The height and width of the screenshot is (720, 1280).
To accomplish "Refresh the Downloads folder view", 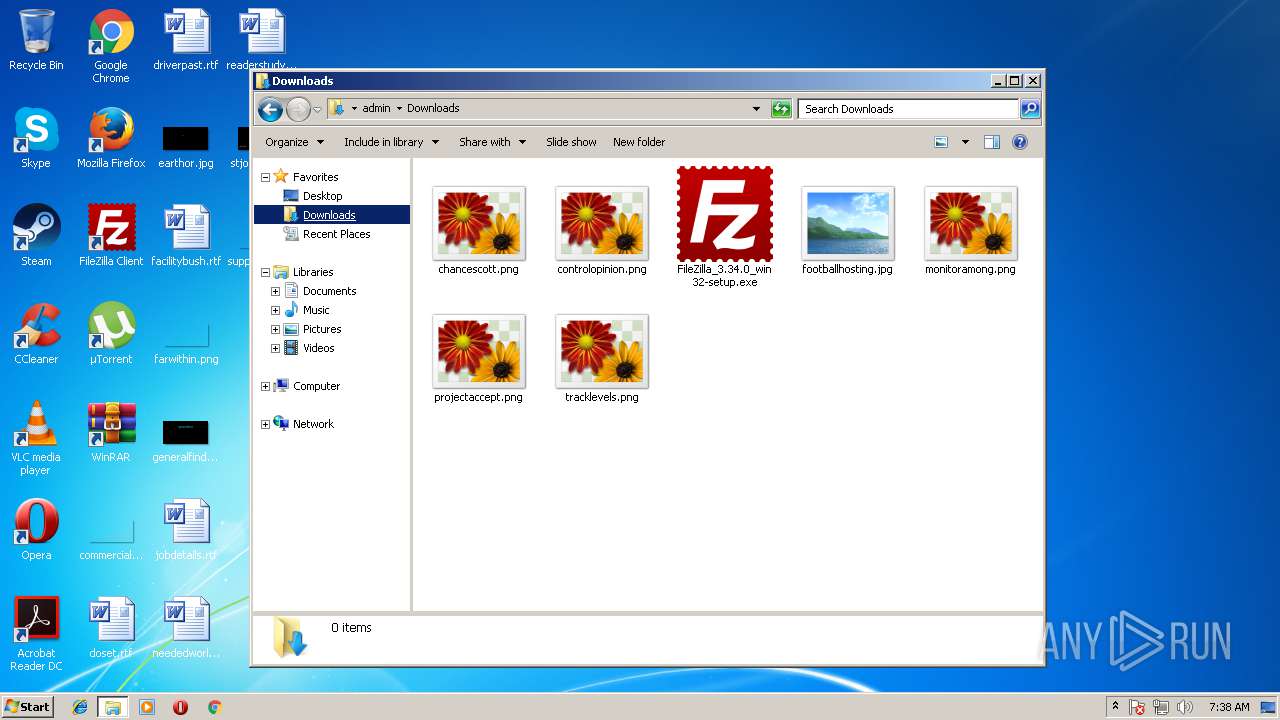I will [782, 109].
